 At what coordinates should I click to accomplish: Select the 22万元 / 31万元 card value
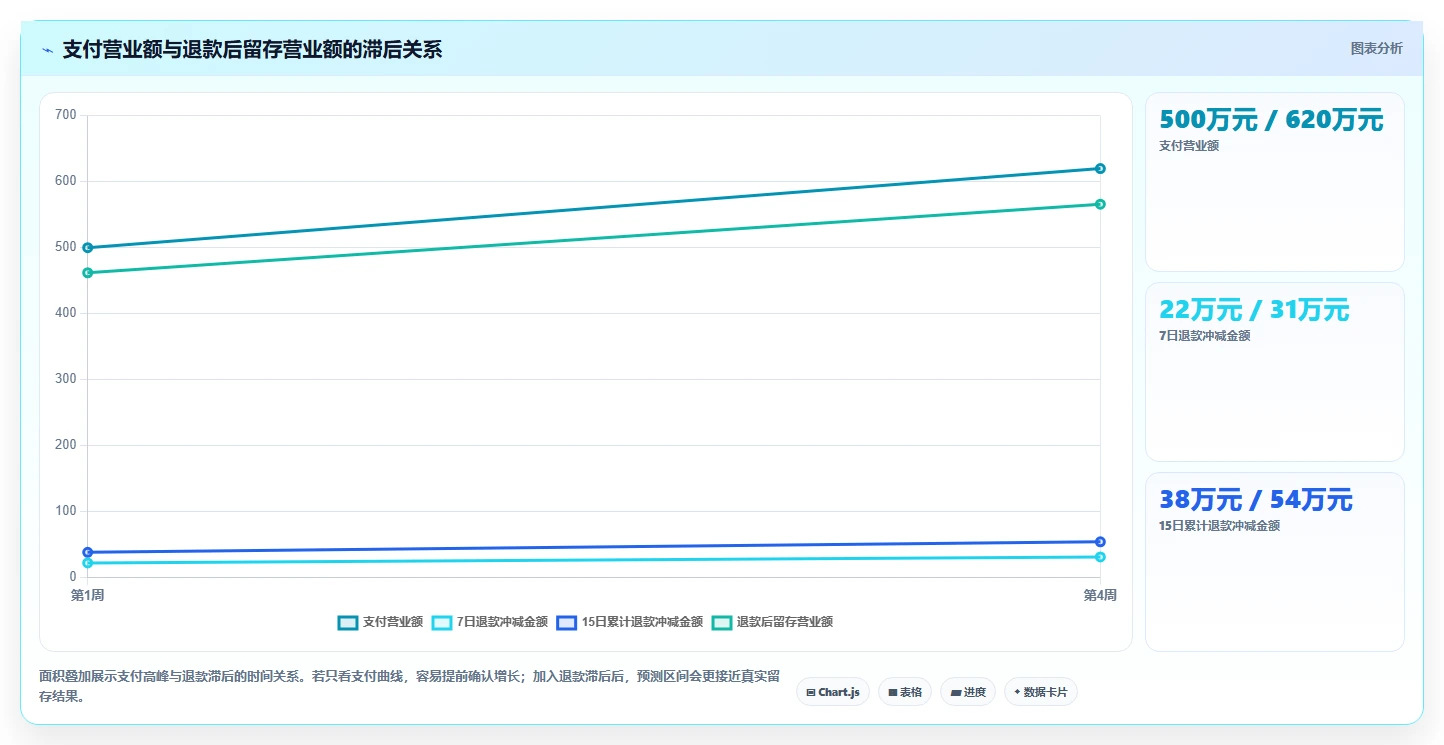tap(1254, 310)
